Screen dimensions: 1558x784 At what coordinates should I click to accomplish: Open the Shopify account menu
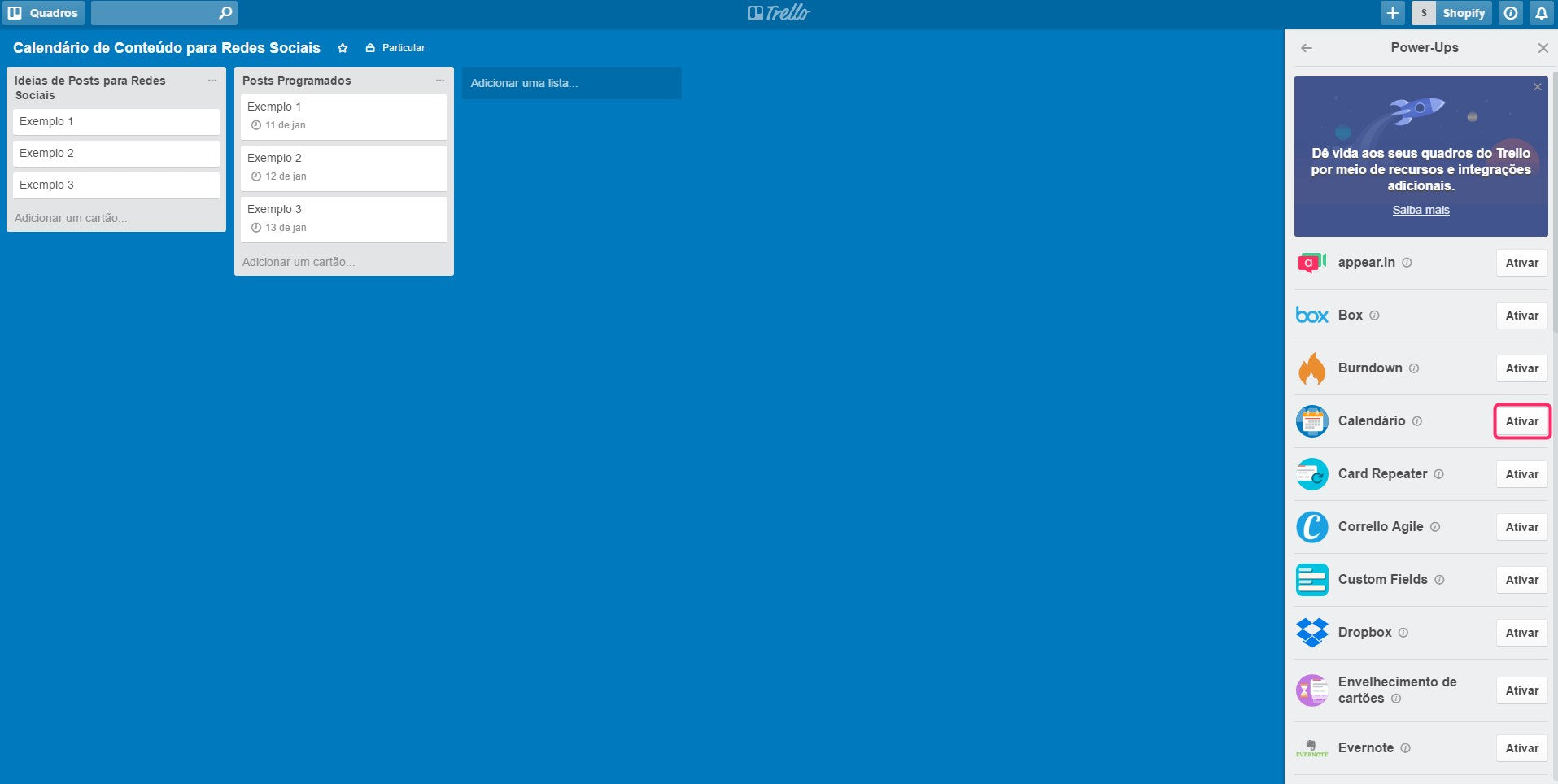[1451, 13]
